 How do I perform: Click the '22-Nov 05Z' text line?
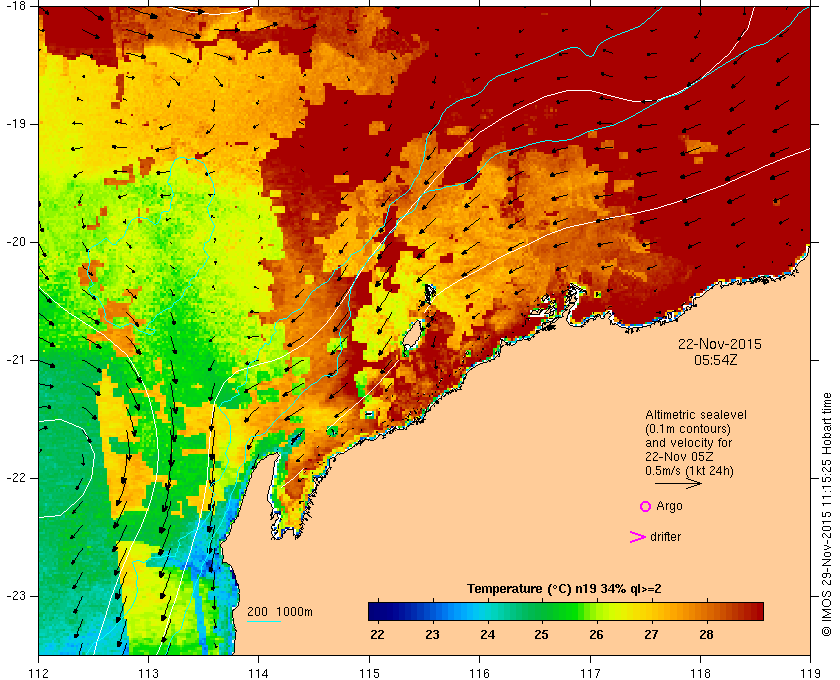(x=679, y=457)
